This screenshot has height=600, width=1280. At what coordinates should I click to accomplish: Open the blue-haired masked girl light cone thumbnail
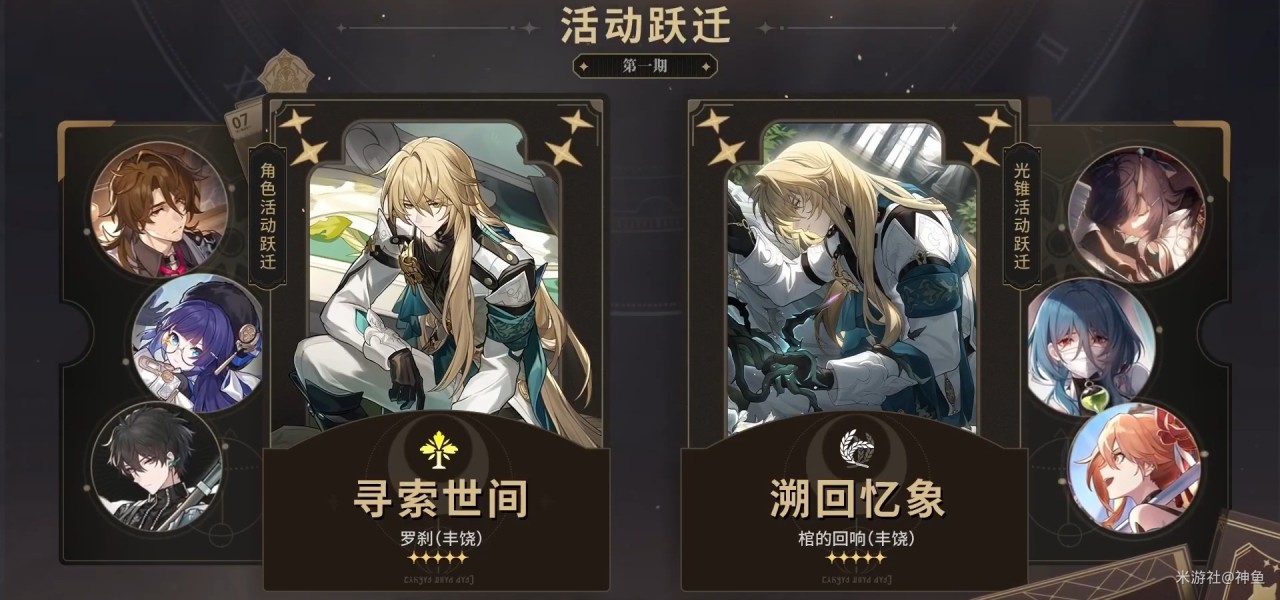tap(1092, 346)
